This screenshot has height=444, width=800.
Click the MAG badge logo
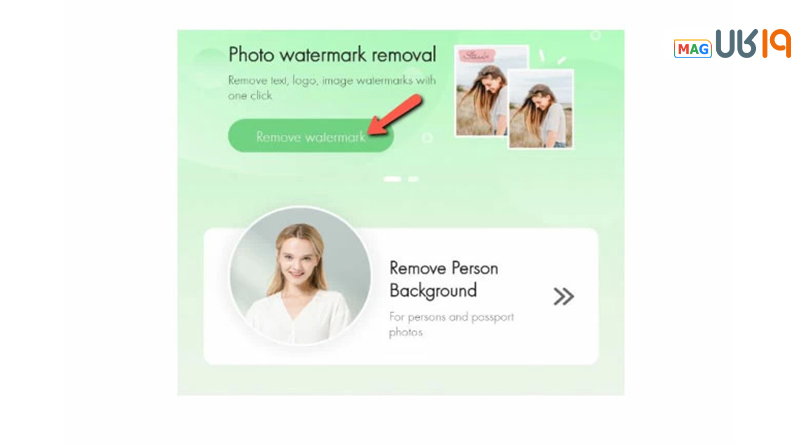pyautogui.click(x=692, y=49)
